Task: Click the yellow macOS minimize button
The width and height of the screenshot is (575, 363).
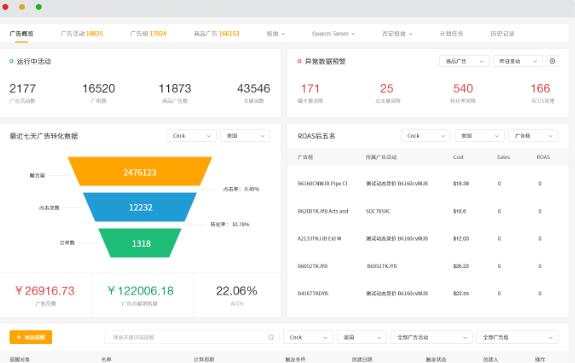Action: click(x=22, y=7)
